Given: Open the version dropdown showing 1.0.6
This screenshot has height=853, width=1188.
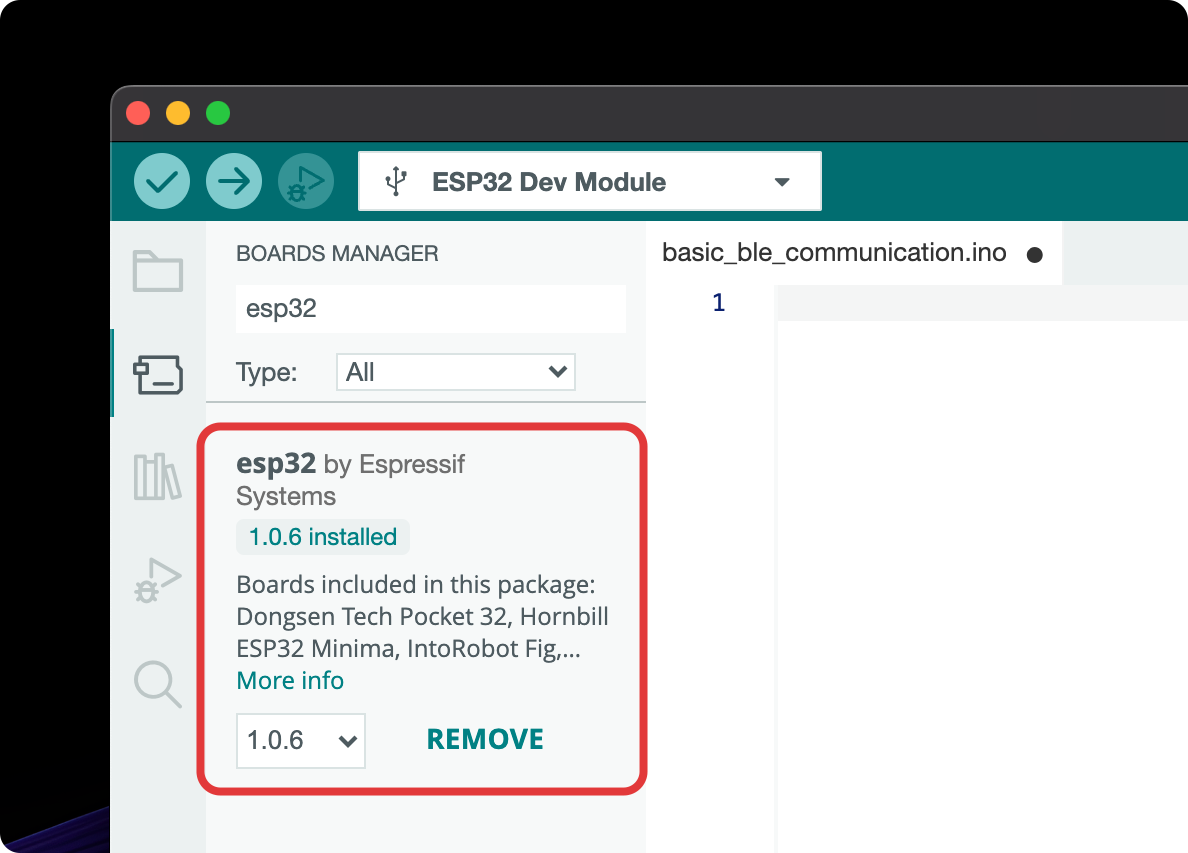Looking at the screenshot, I should tap(300, 740).
